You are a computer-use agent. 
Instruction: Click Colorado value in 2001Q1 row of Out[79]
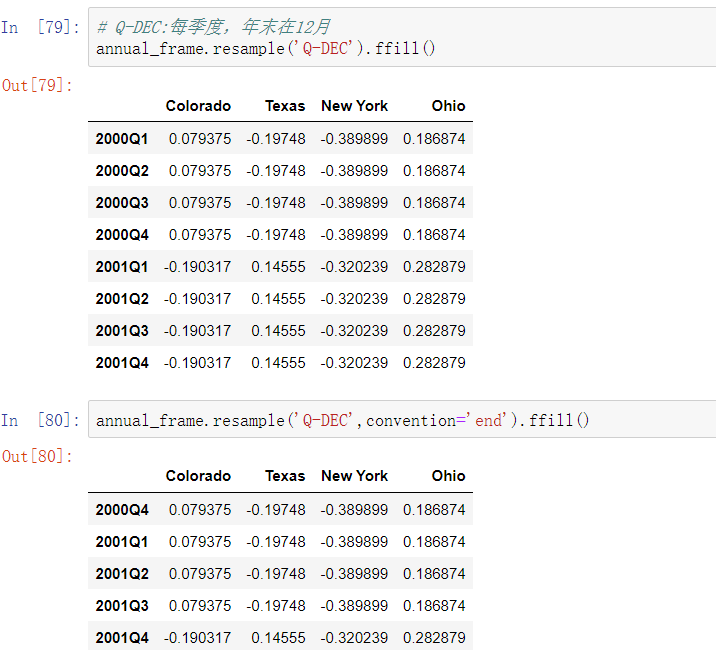pos(197,267)
